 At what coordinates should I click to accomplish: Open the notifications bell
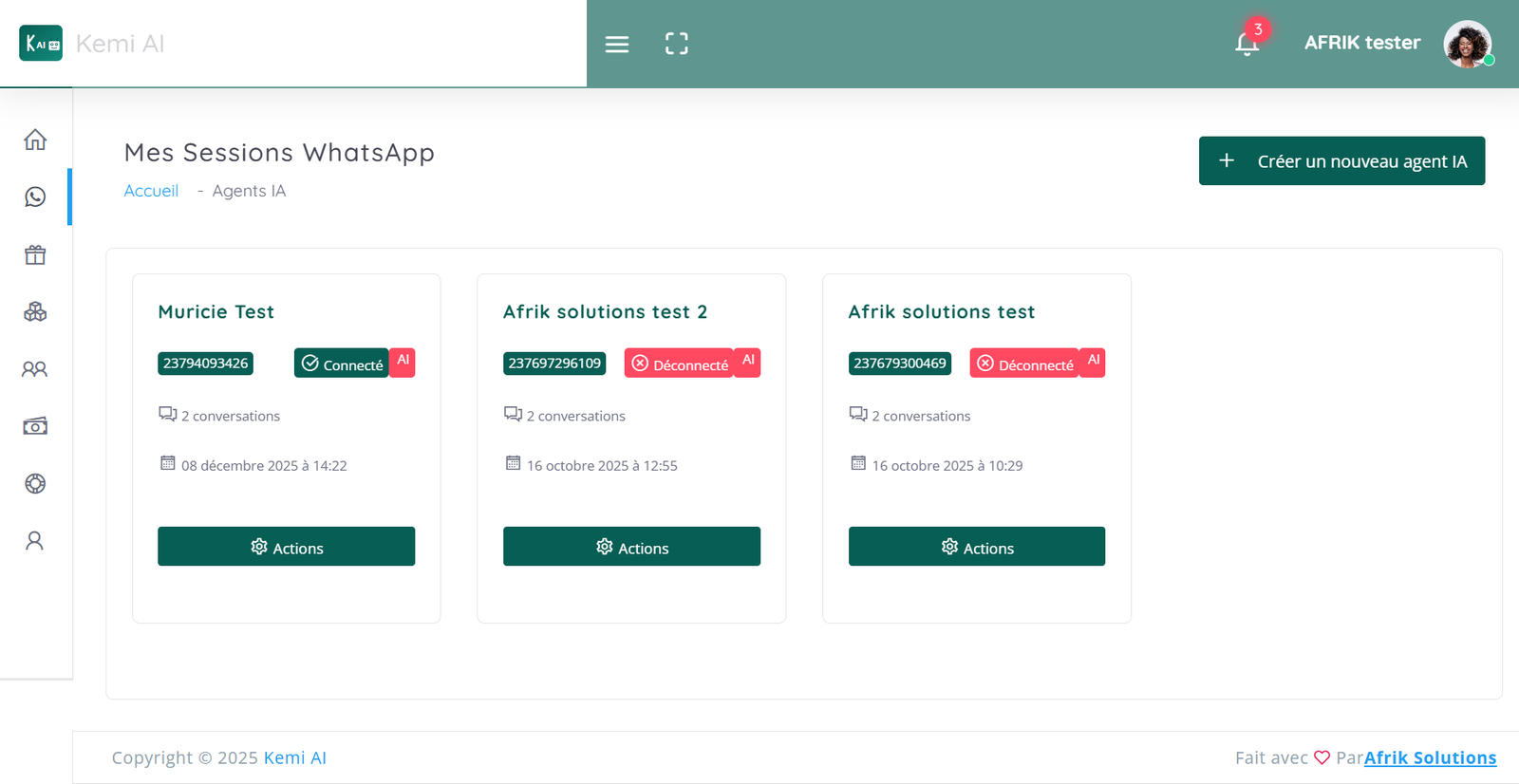1247,44
